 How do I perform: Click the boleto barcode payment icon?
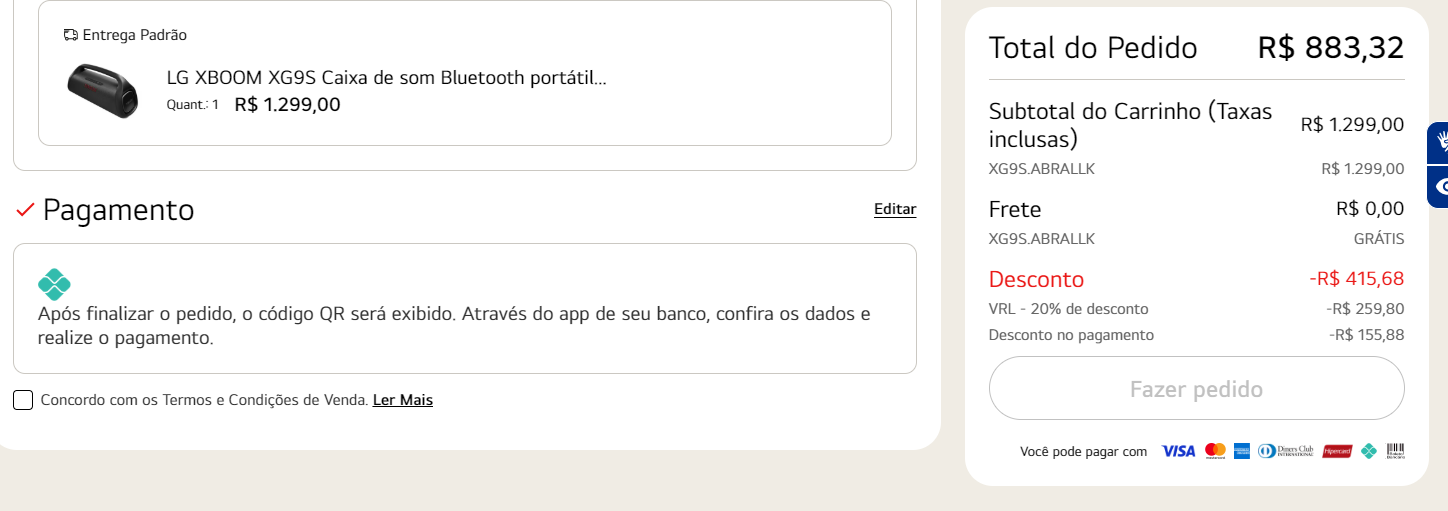pos(1395,451)
